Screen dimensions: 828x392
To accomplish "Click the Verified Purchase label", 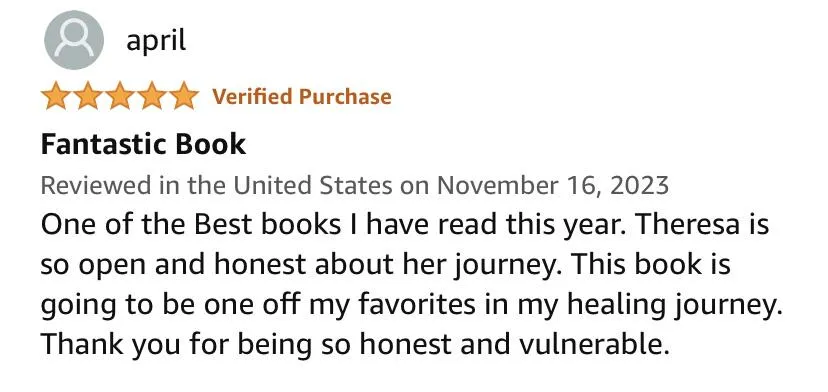I will pos(302,97).
